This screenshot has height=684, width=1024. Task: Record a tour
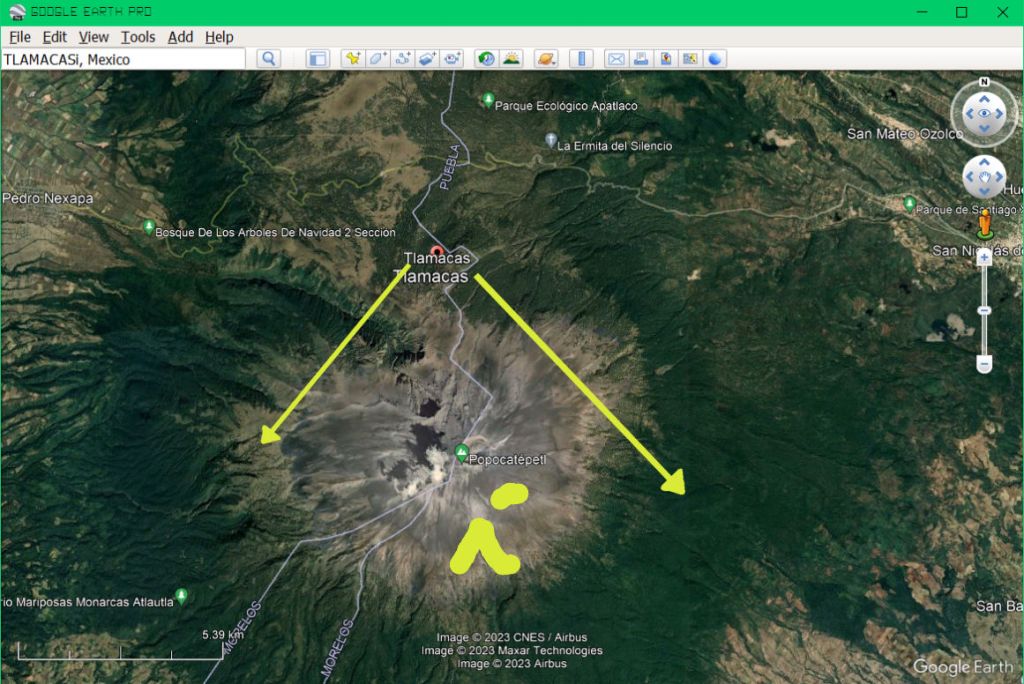pos(453,59)
